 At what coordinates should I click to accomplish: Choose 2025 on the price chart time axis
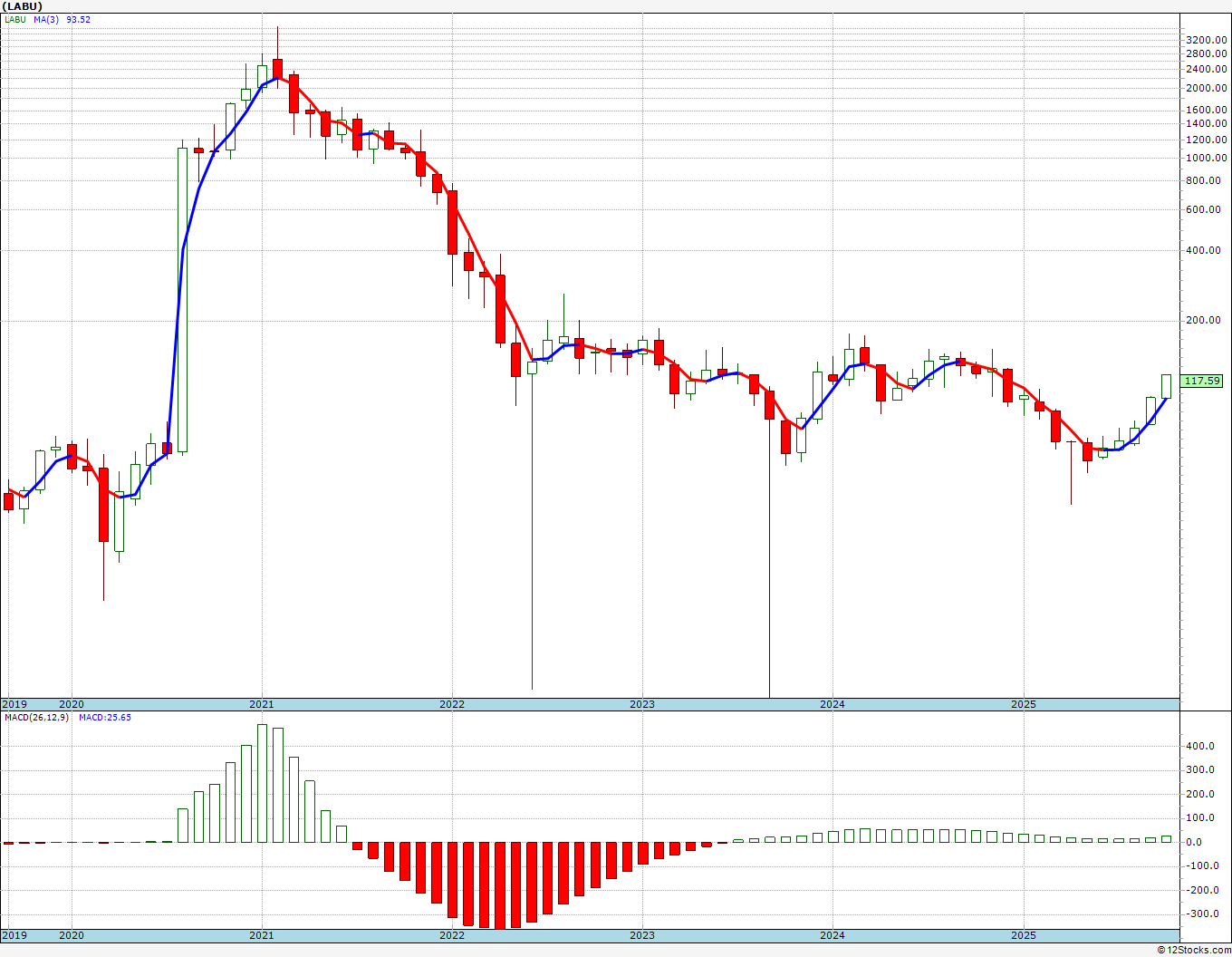point(1023,704)
